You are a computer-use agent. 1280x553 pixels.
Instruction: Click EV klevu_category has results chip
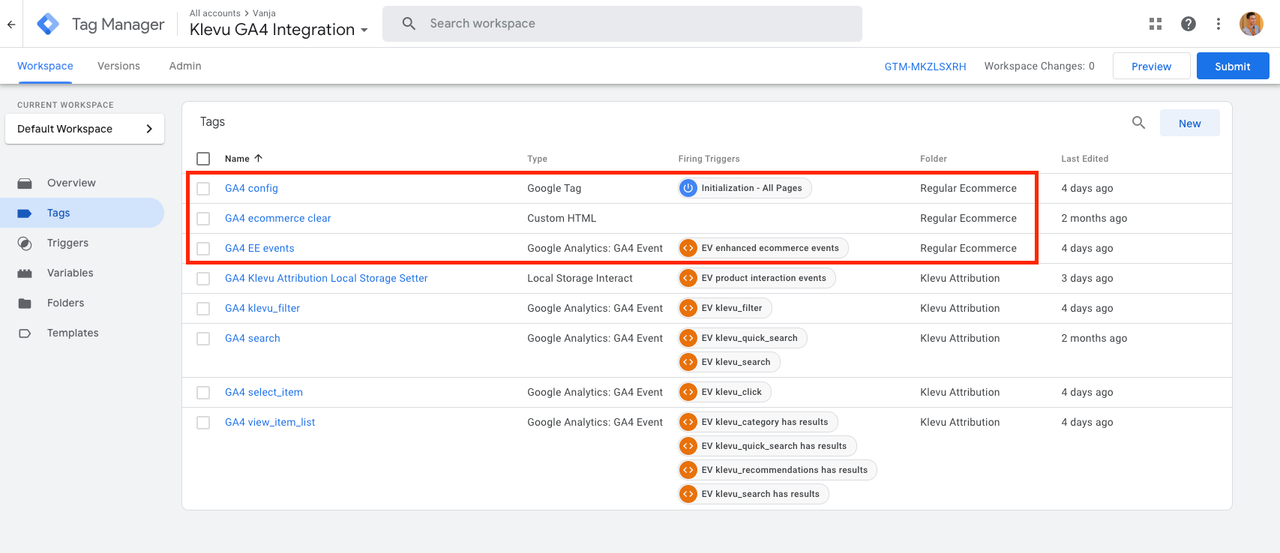point(758,422)
